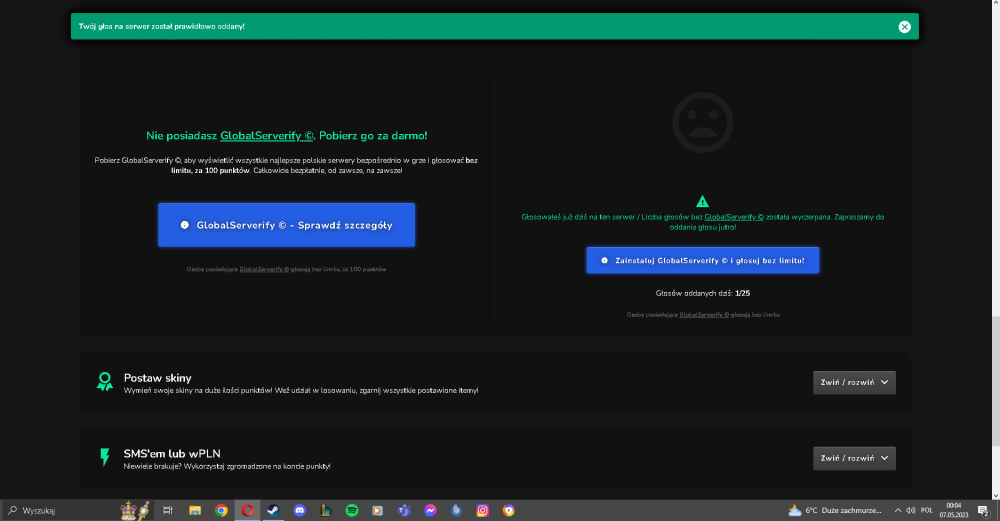
Task: Click info icon inside Sprawdź szczegóły button
Action: click(x=184, y=225)
